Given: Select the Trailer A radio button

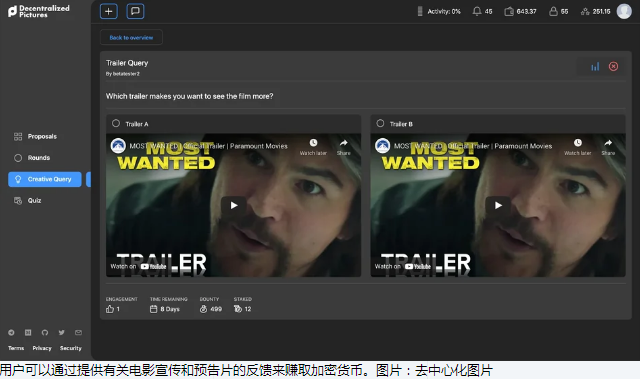Looking at the screenshot, I should pyautogui.click(x=116, y=123).
